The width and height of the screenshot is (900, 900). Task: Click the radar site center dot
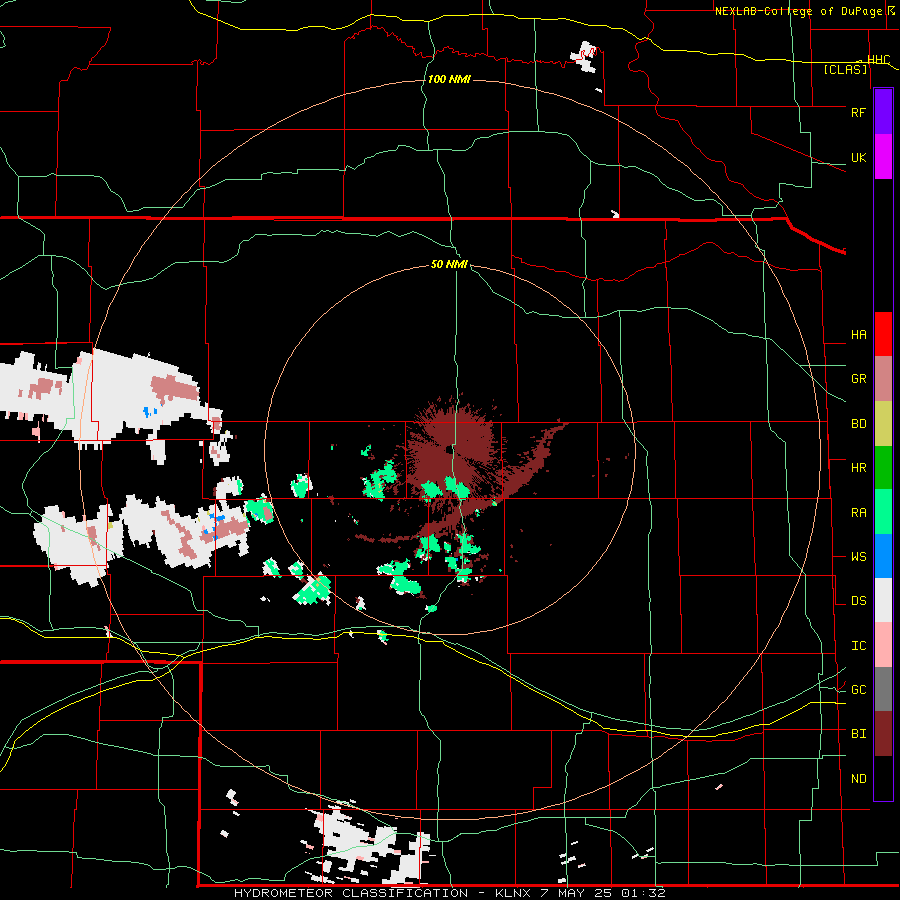point(448,449)
